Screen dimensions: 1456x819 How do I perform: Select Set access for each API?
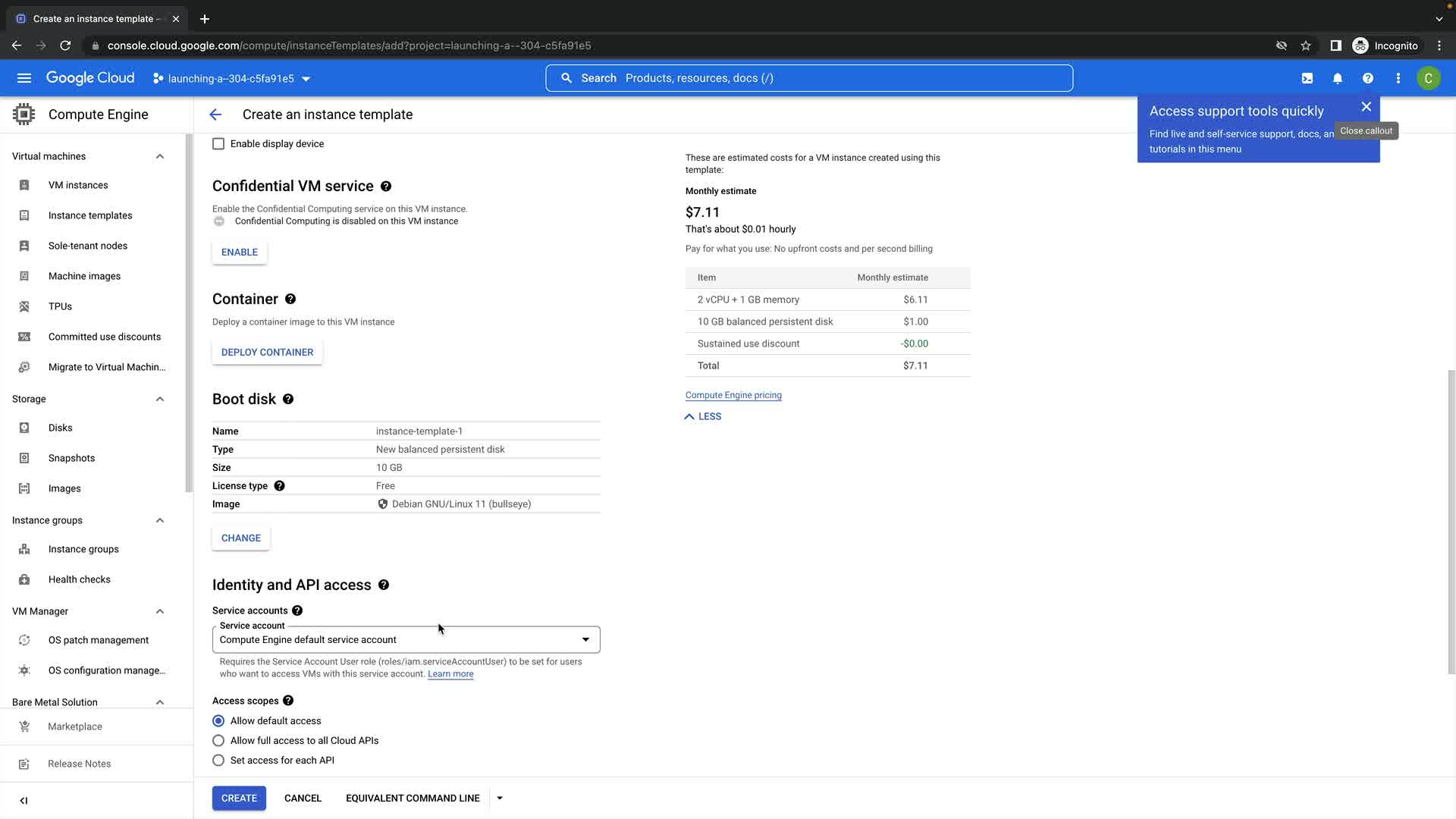pos(218,760)
